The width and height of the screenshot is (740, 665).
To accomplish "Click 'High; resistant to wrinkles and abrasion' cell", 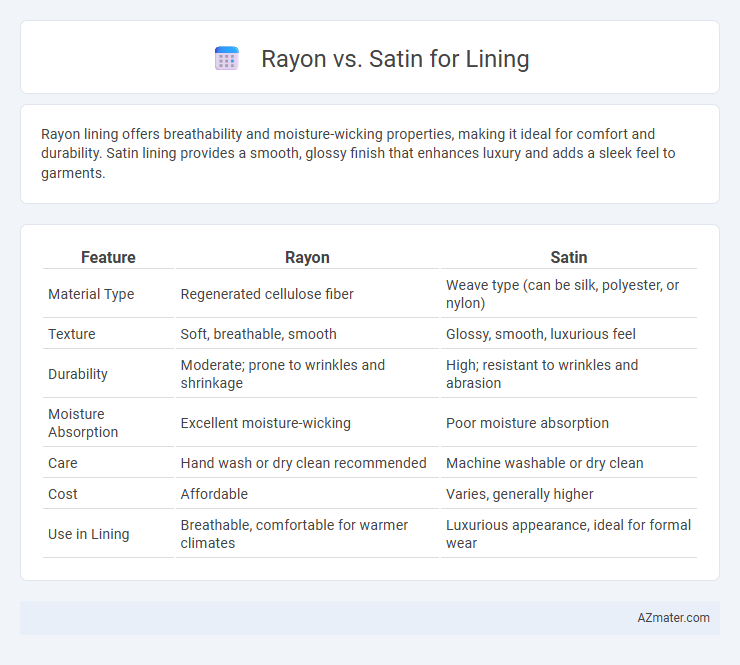I will click(569, 374).
